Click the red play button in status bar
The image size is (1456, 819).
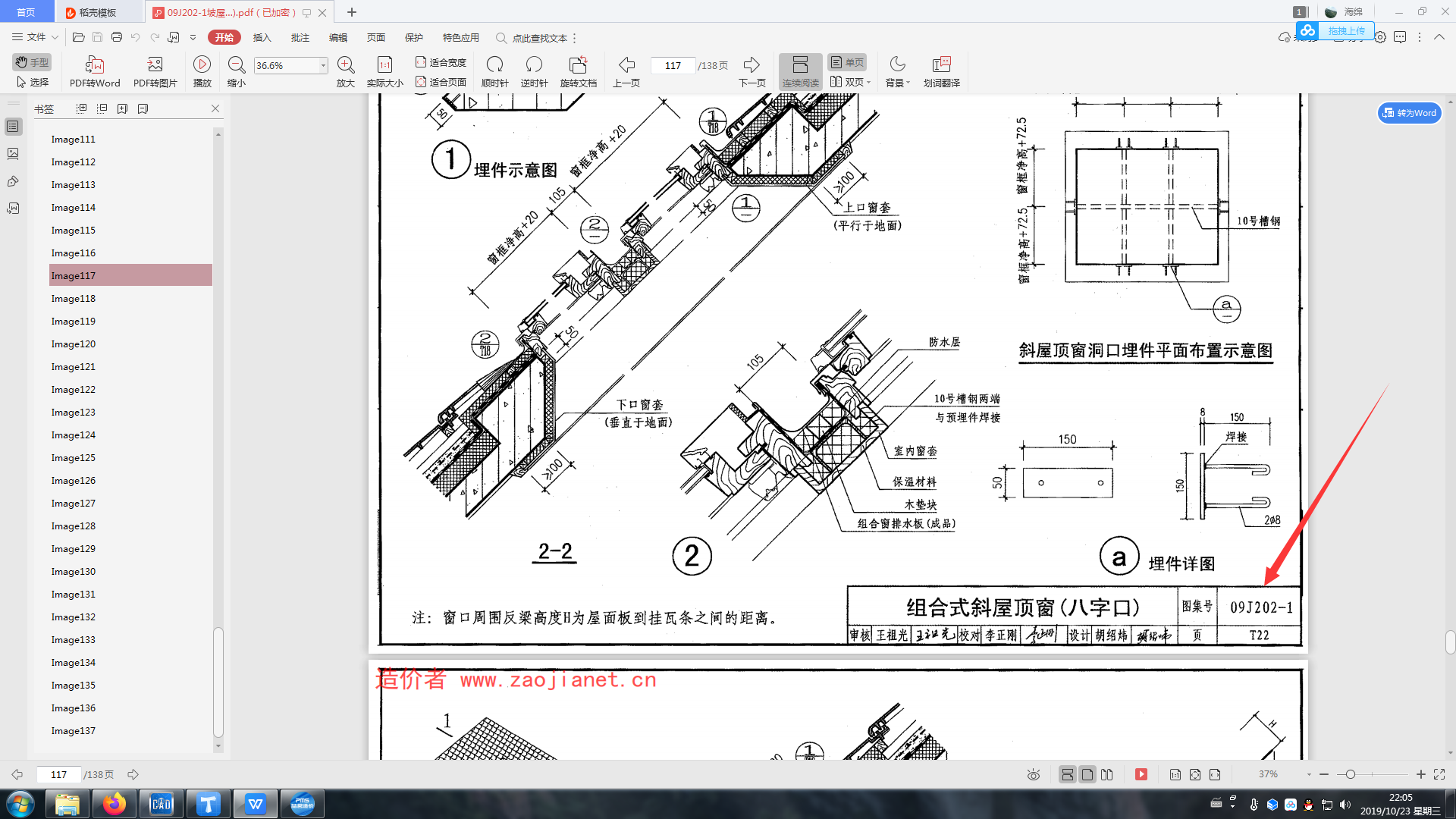pos(1141,774)
